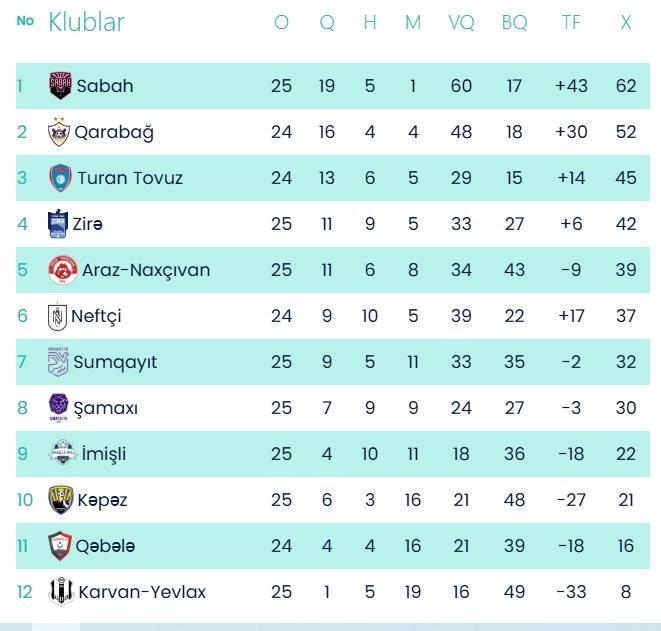The width and height of the screenshot is (661, 631).
Task: Open the Sabah team name link
Action: point(105,86)
